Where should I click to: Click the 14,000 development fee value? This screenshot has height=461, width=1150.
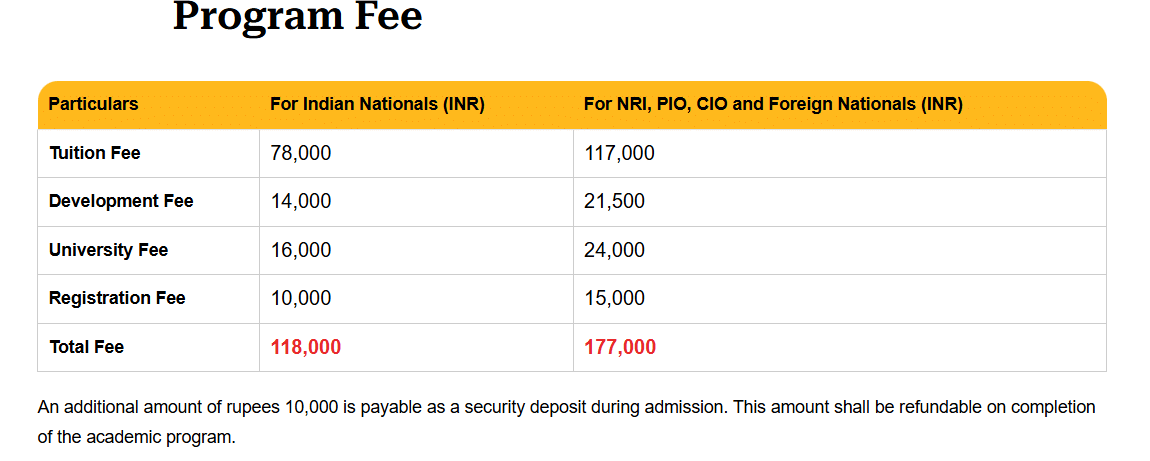(300, 201)
